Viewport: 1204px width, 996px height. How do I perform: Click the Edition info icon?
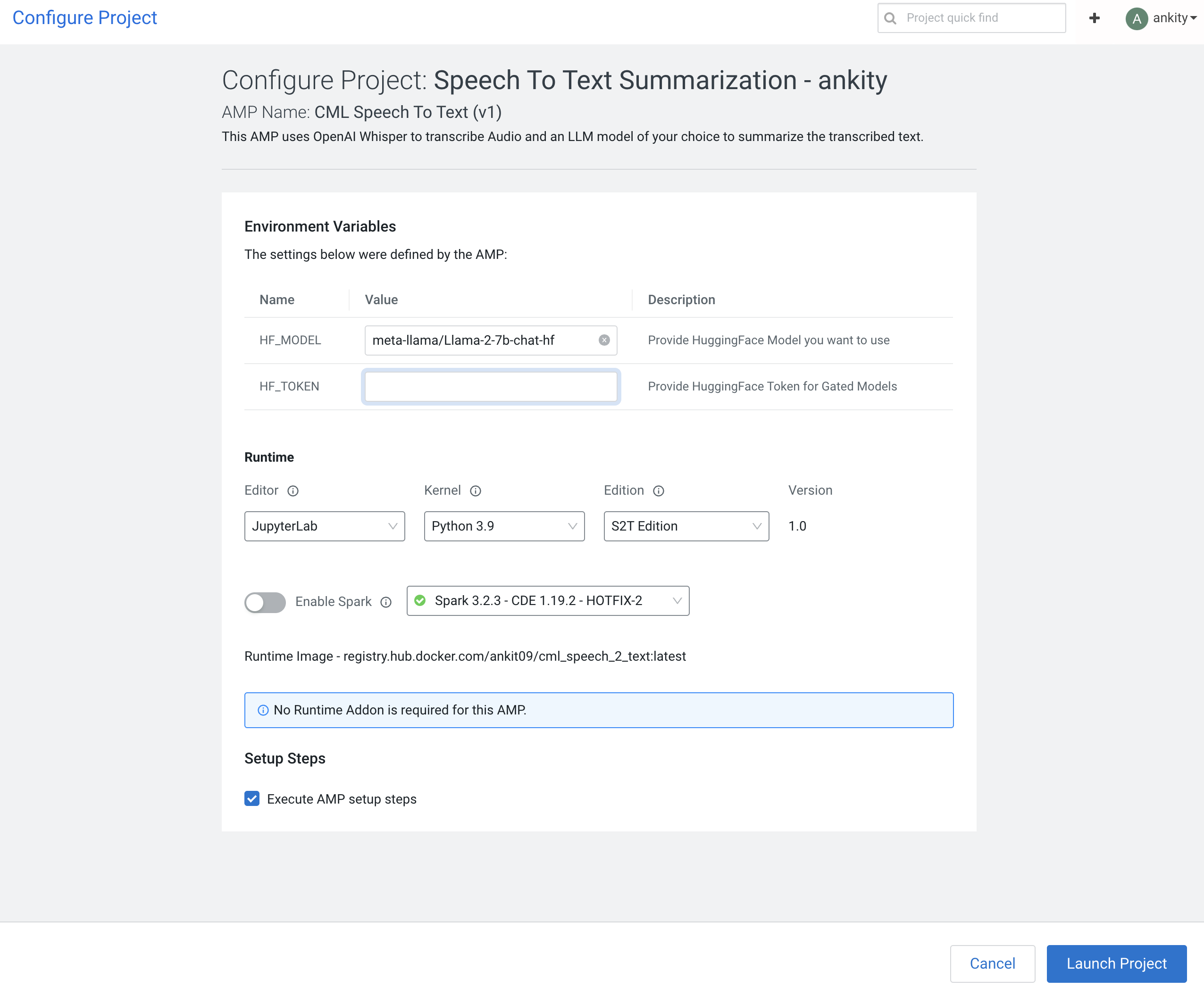coord(659,490)
